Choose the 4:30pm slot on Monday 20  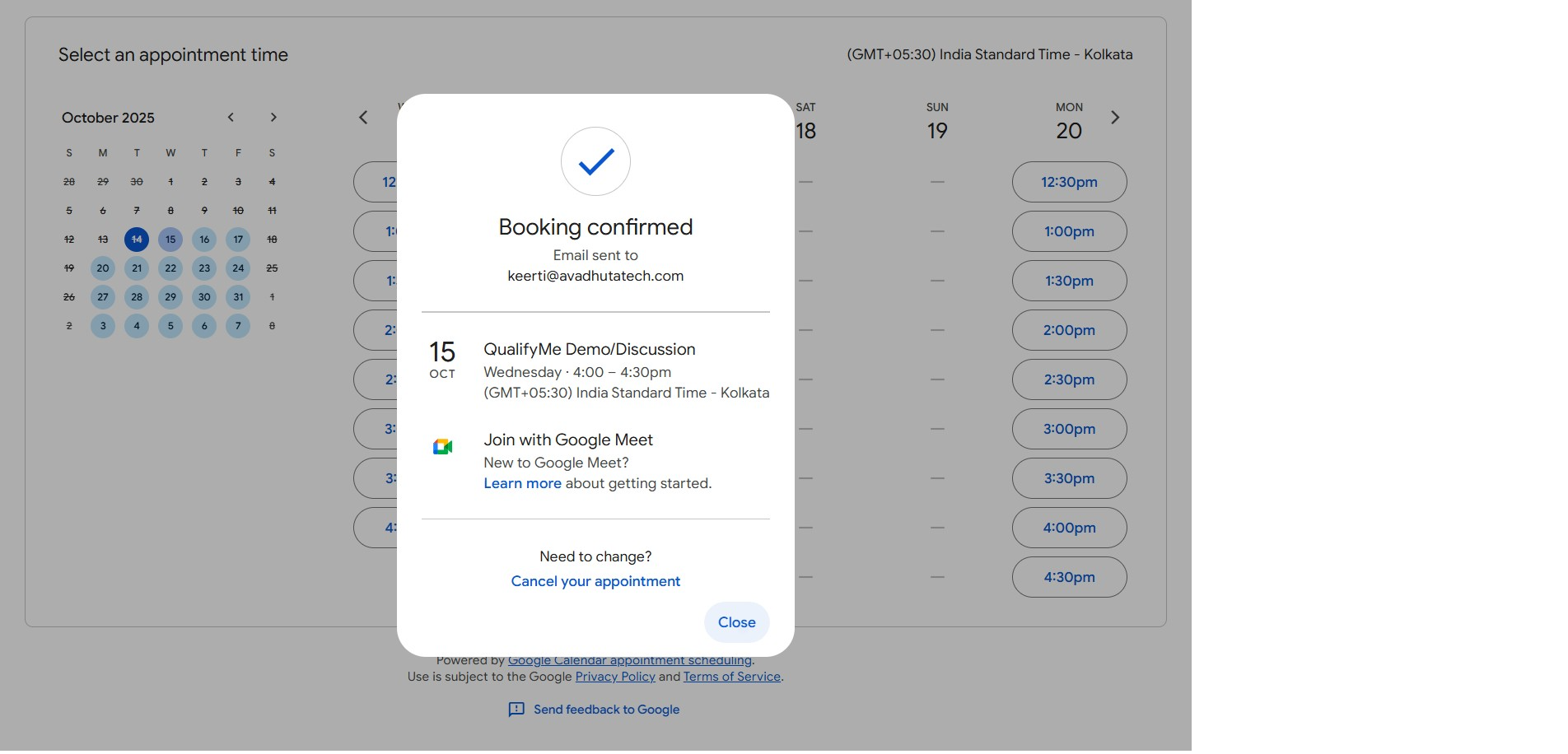coord(1069,577)
